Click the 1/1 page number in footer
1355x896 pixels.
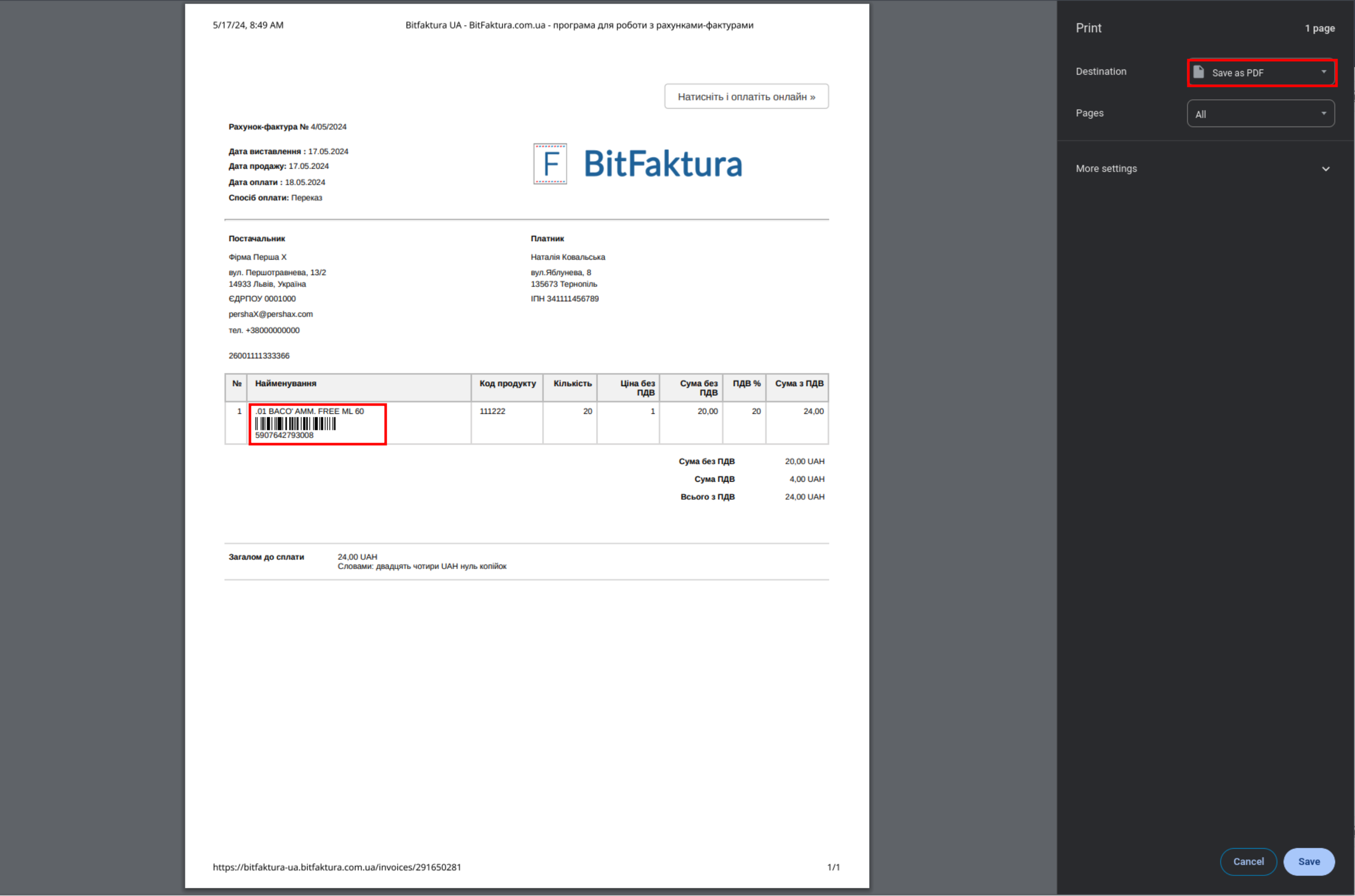pos(833,867)
